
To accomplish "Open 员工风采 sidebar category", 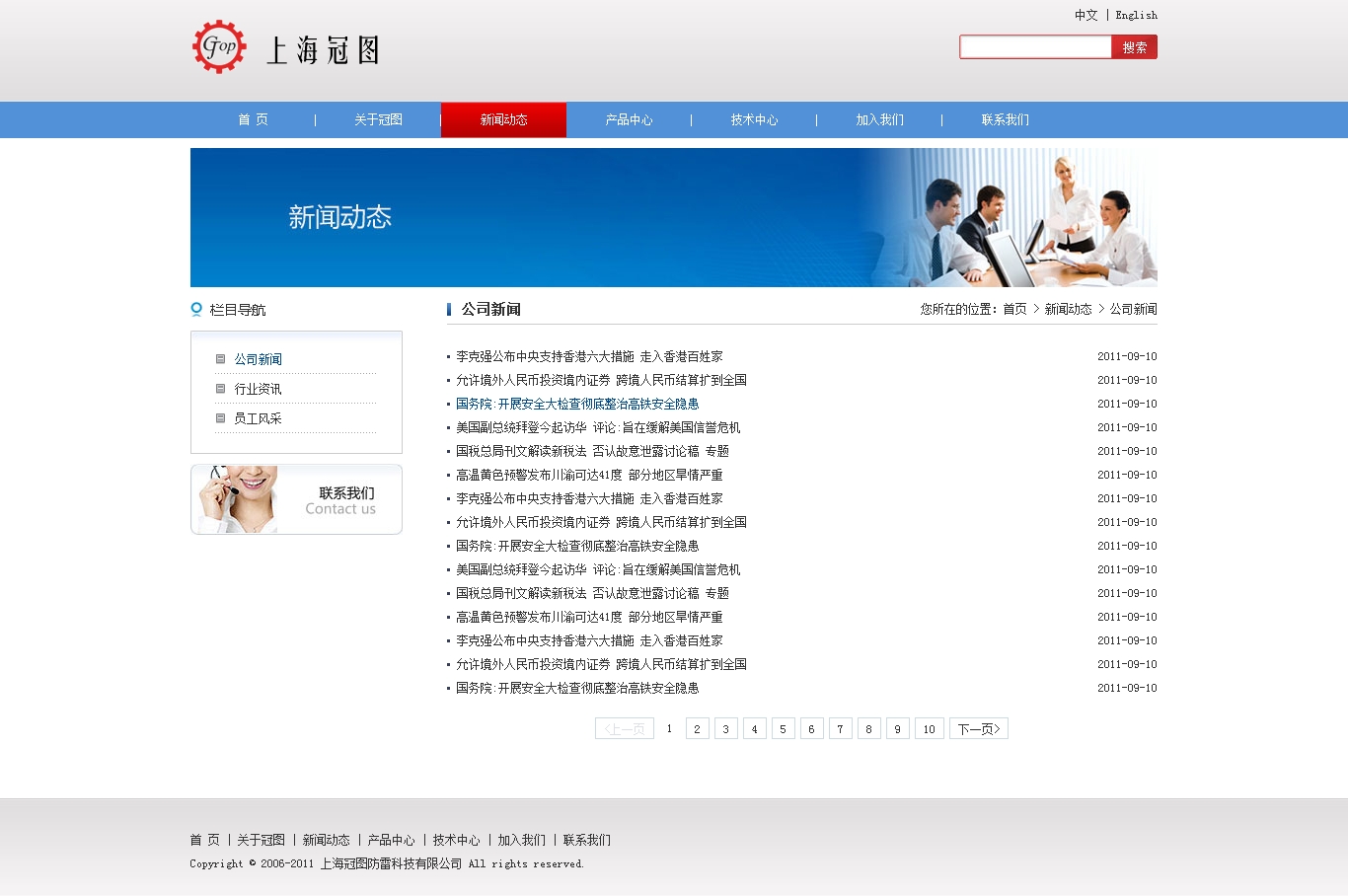I will 258,418.
